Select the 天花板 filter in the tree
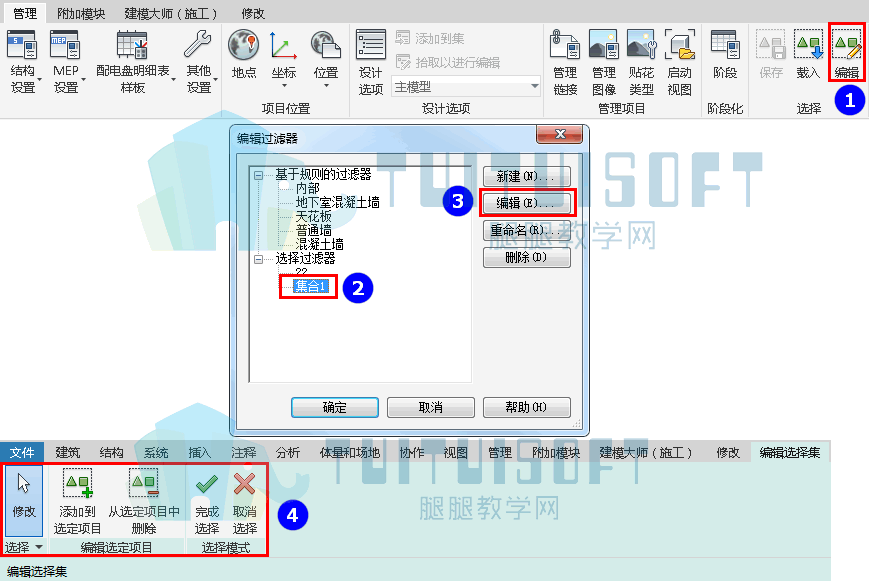This screenshot has width=869, height=581. 313,216
